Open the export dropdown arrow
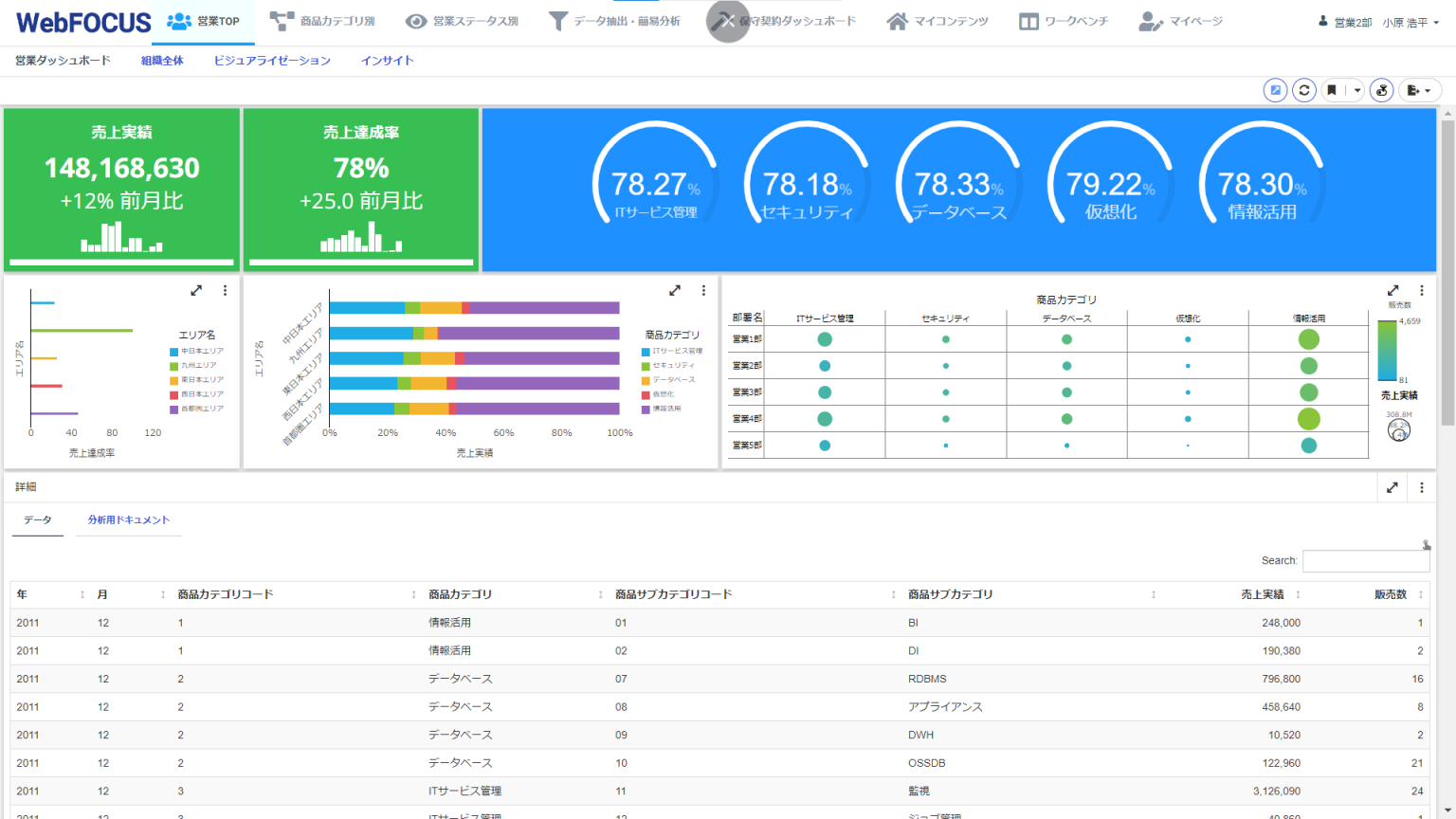The image size is (1456, 819). [x=1427, y=90]
